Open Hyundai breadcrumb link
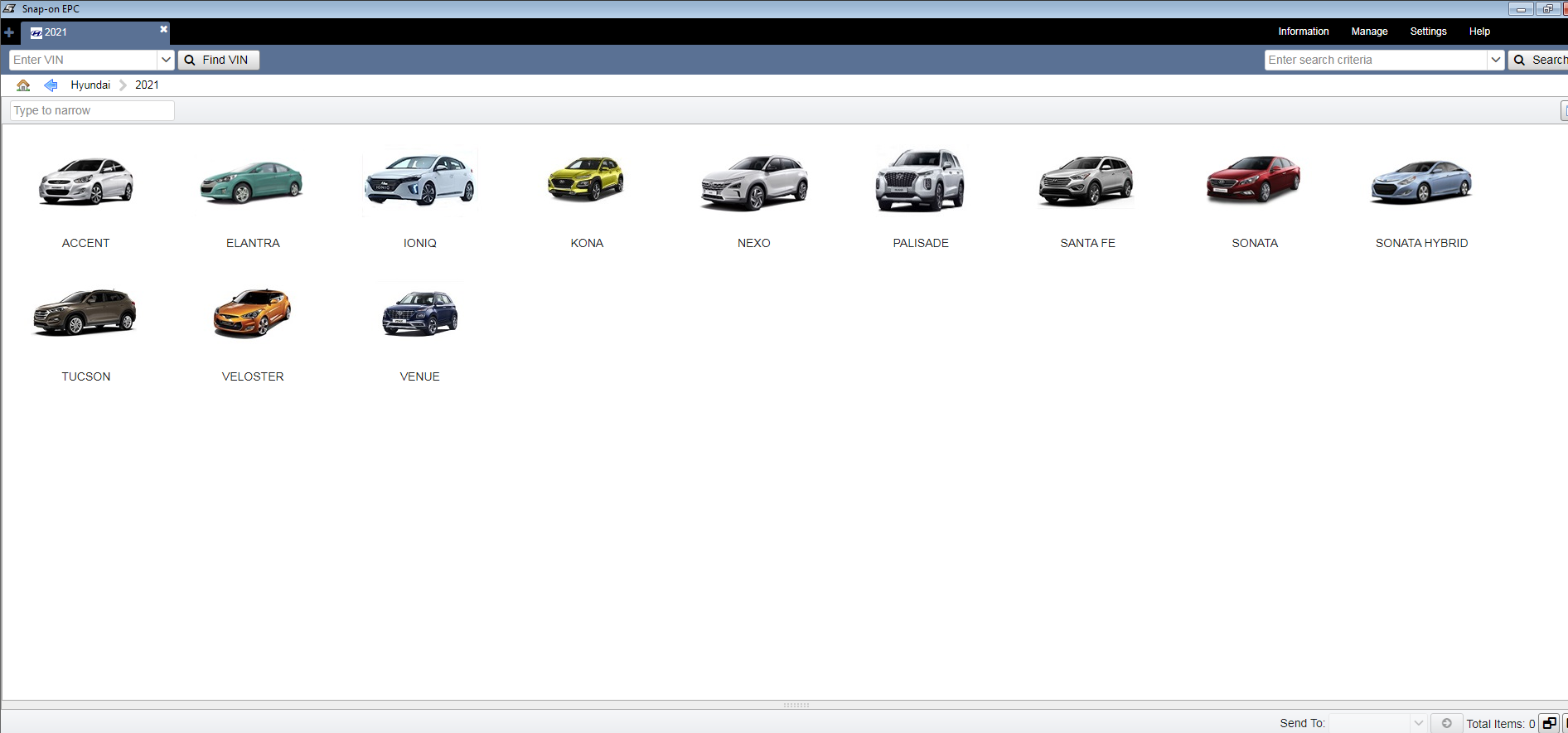The height and width of the screenshot is (733, 1568). pos(90,85)
